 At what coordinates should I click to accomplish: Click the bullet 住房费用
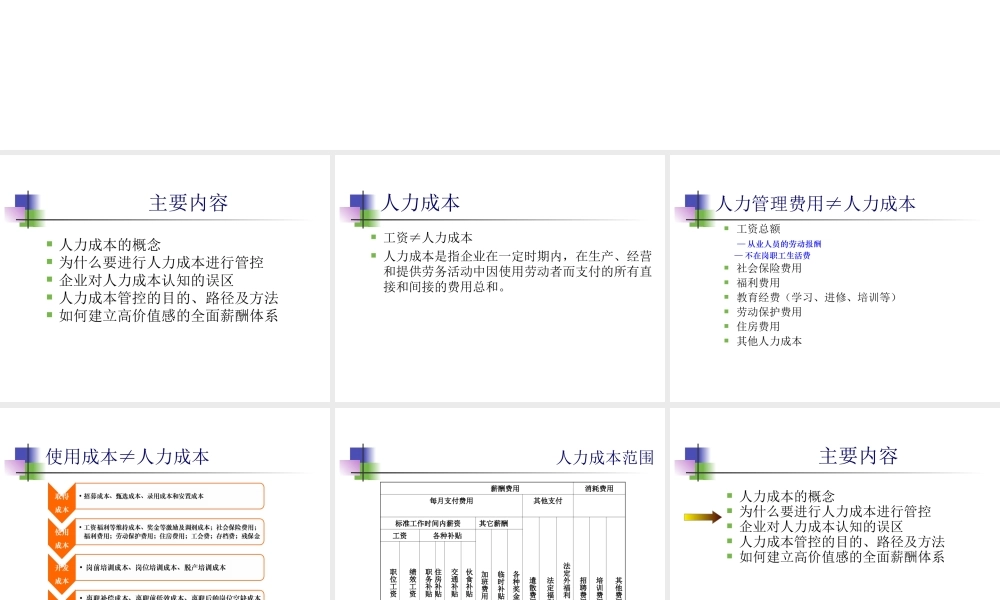pos(758,326)
